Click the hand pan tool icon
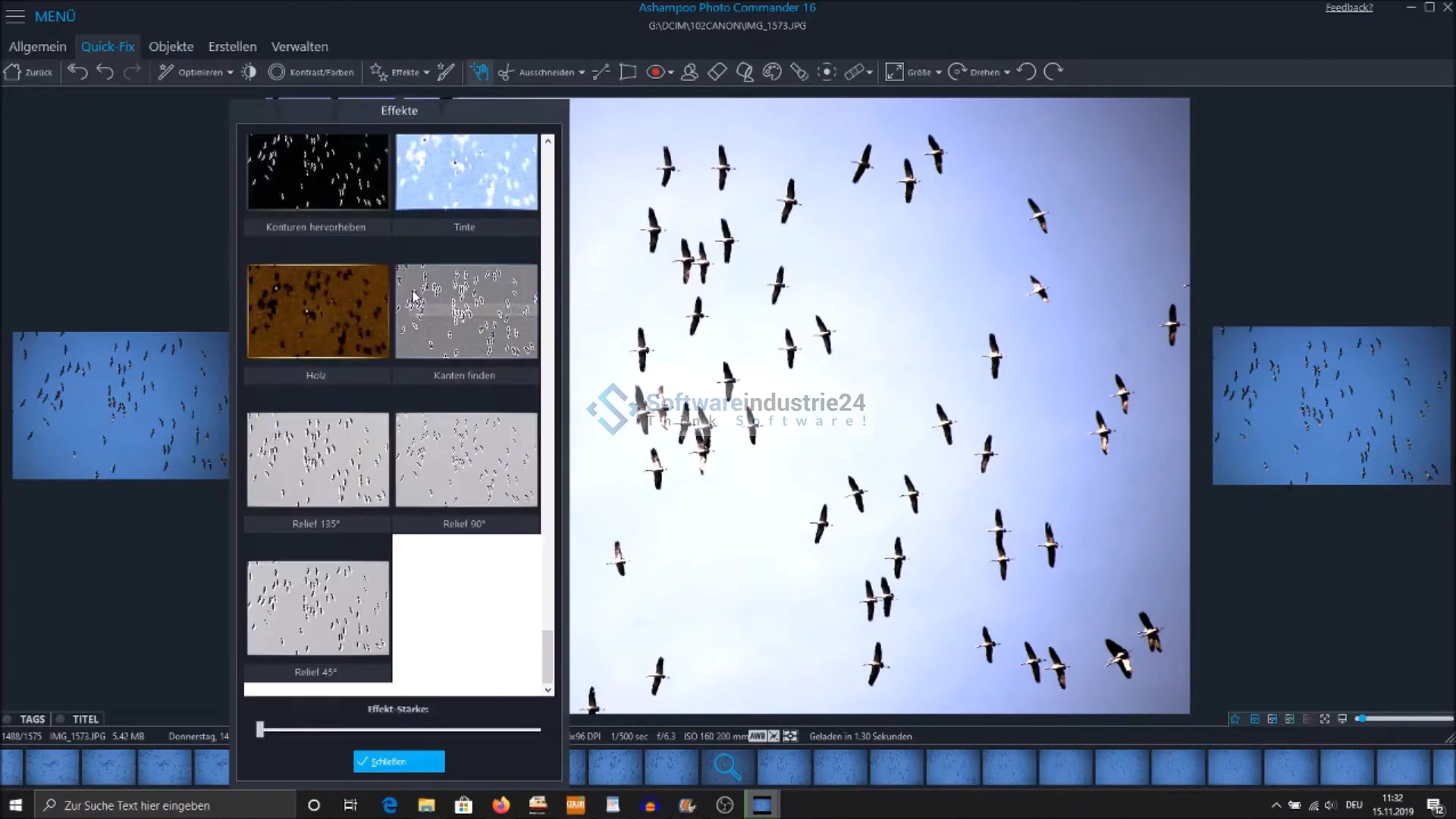The image size is (1456, 819). tap(479, 72)
